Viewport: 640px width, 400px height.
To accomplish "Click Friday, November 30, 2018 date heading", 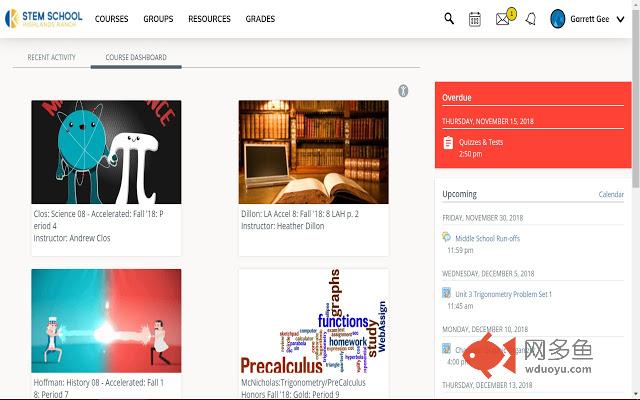I will pos(482,218).
